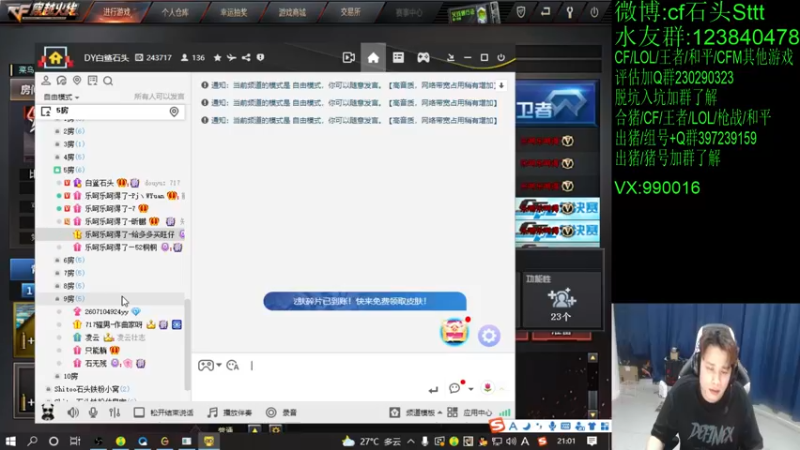Click the green signal bars indicator
Viewport: 800px width, 450px height.
click(505, 412)
